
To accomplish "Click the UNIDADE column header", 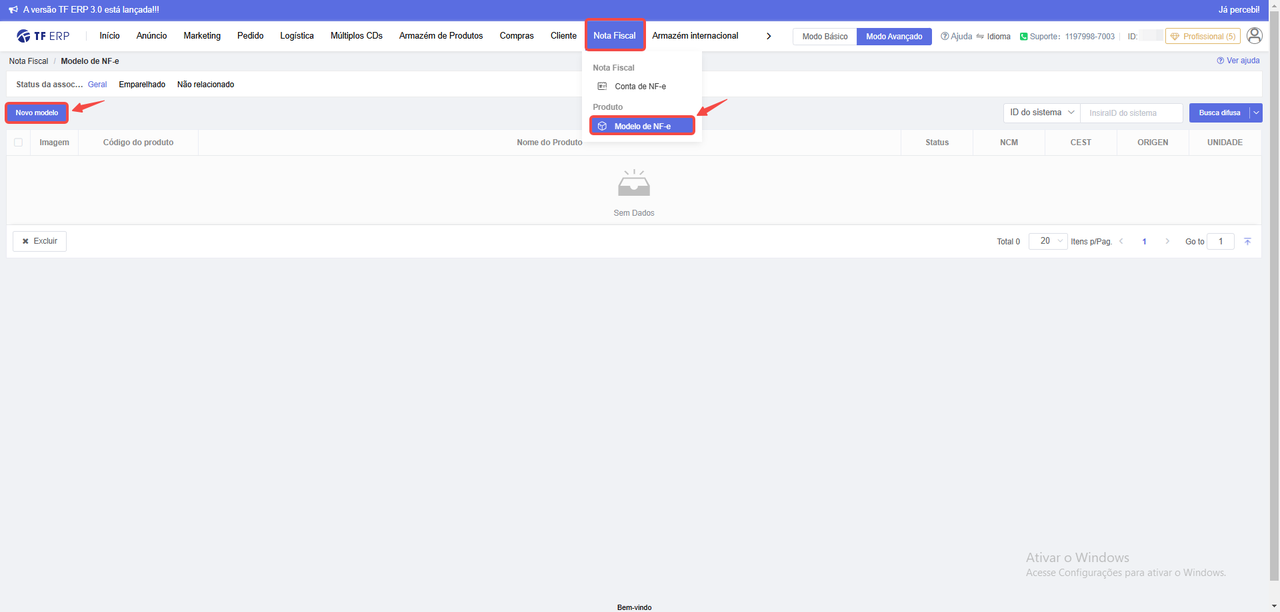I will coord(1225,143).
